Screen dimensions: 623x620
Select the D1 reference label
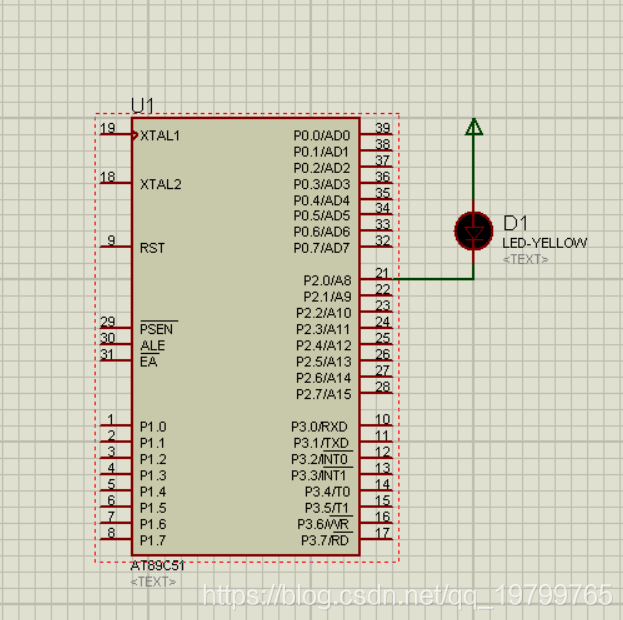click(x=515, y=223)
